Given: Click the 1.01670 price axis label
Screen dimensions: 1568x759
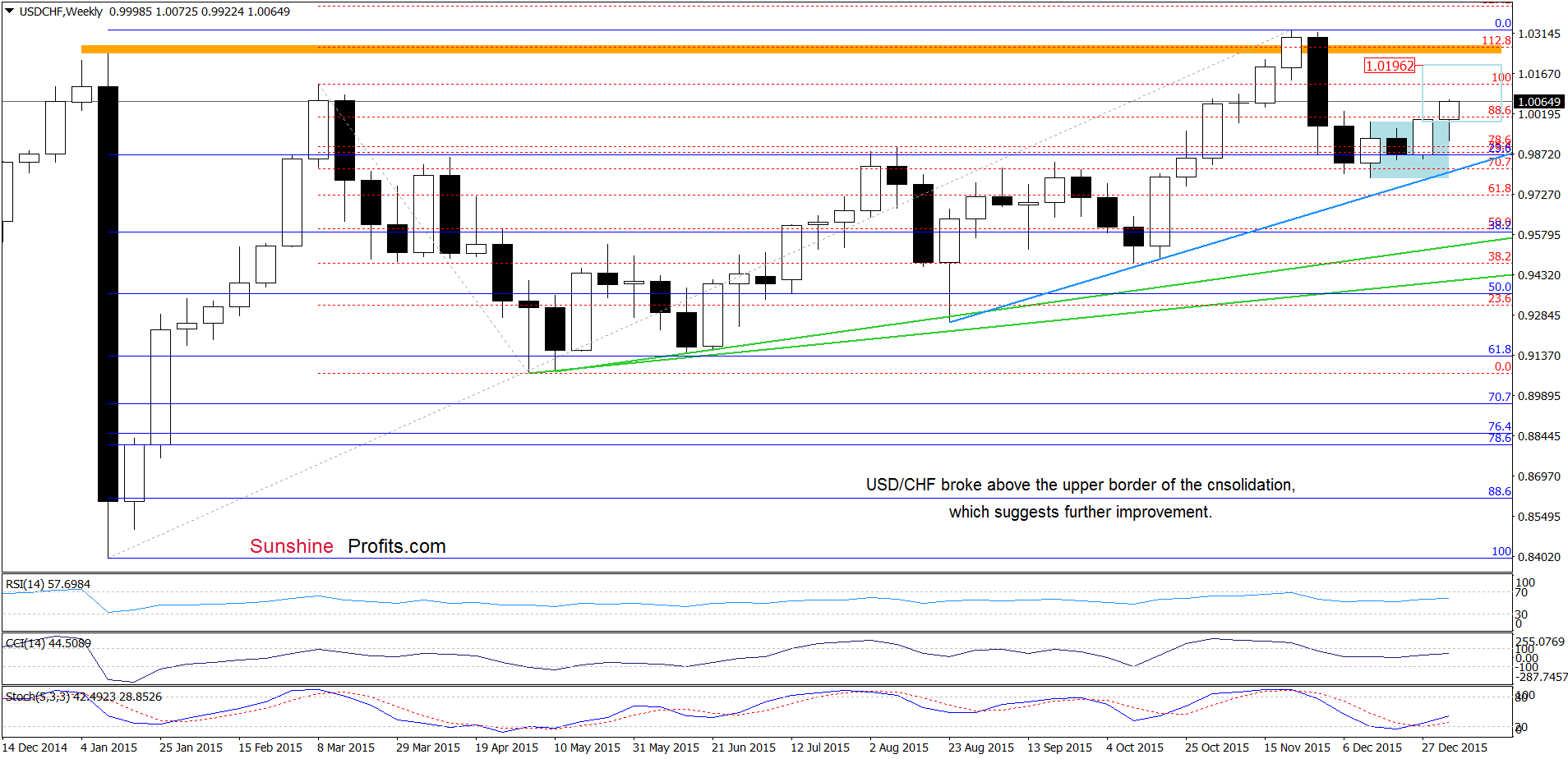Looking at the screenshot, I should click(x=1539, y=74).
